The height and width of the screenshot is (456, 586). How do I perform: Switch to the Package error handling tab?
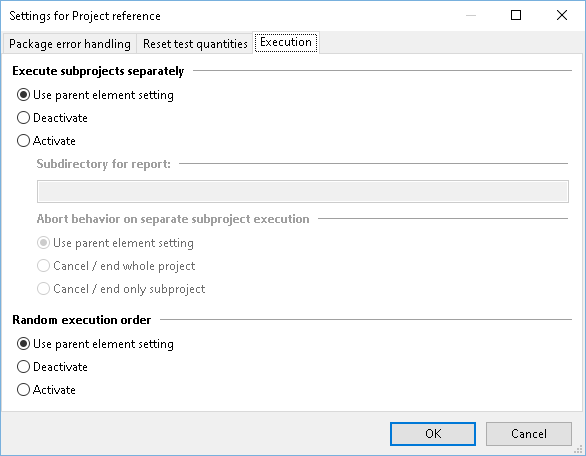point(70,44)
